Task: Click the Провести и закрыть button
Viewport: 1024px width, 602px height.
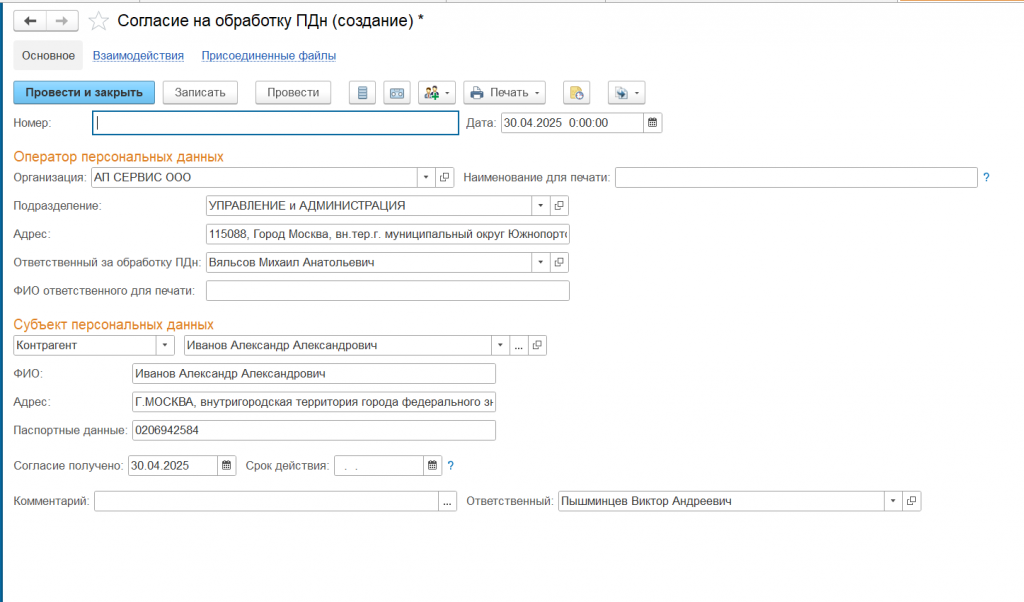Action: click(84, 93)
